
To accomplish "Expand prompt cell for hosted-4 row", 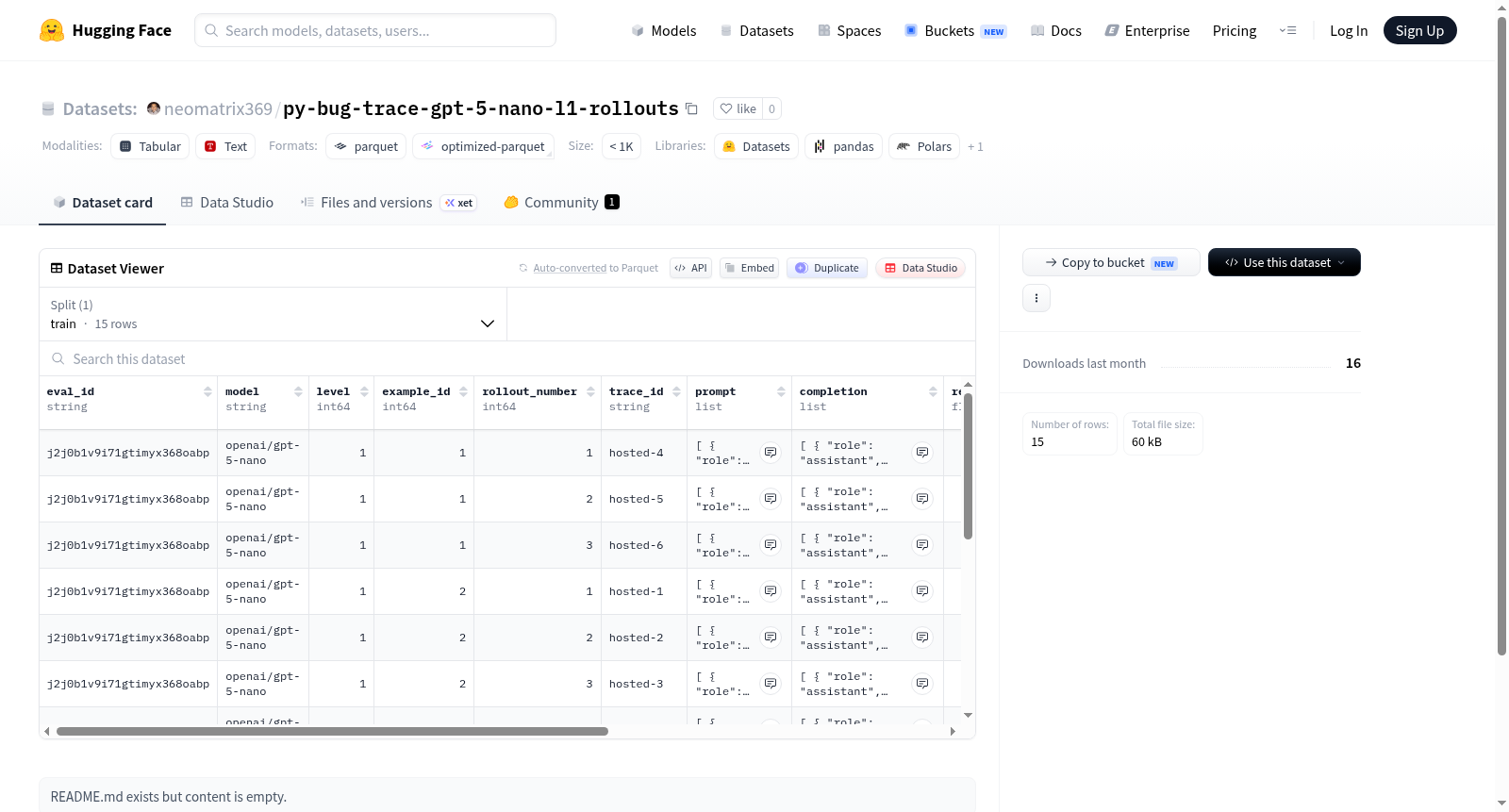I will [771, 453].
